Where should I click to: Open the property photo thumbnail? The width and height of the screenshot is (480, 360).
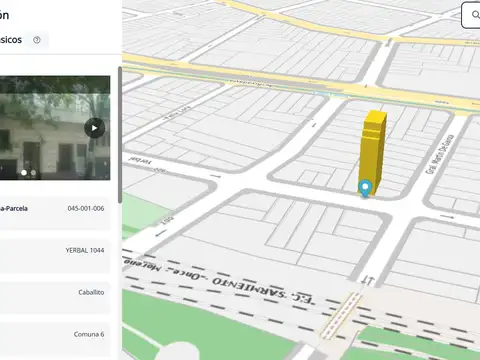tap(55, 128)
